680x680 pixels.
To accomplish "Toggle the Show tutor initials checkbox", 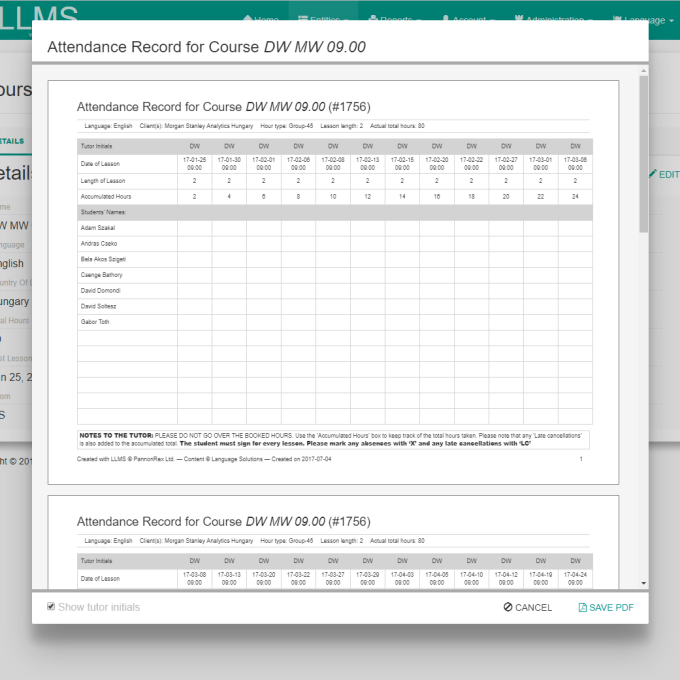I will (51, 607).
